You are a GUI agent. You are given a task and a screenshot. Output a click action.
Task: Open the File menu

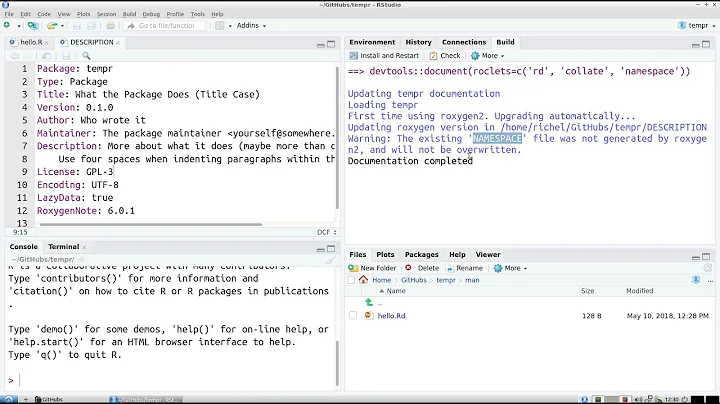(9, 14)
